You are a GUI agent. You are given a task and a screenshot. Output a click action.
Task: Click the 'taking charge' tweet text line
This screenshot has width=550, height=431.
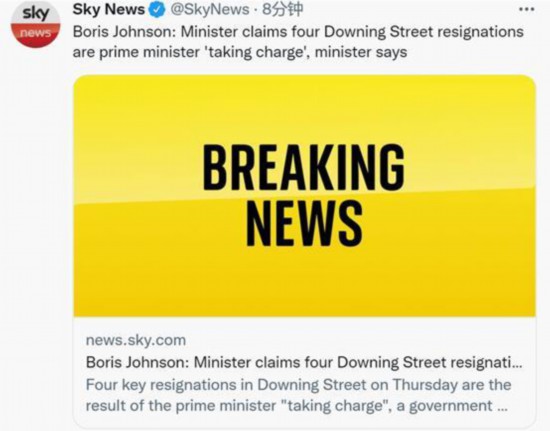click(240, 52)
